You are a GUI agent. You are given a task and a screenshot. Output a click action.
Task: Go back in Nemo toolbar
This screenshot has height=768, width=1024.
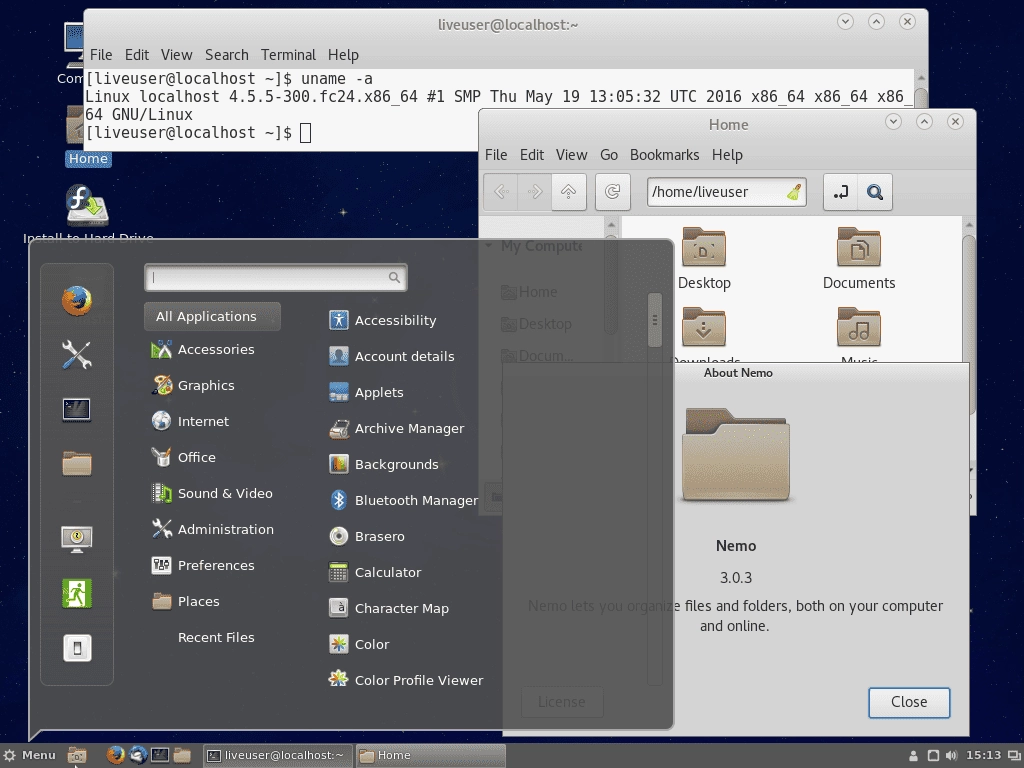pyautogui.click(x=501, y=192)
